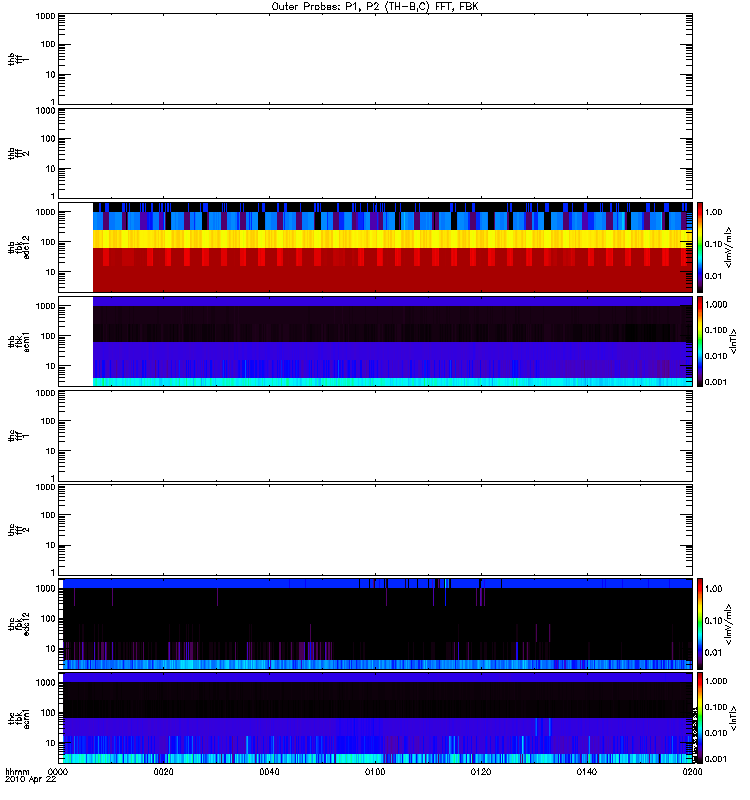Screen dimensions: 750x800
Task: Click the empty thc fff 2 plot area
Action: [x=375, y=530]
